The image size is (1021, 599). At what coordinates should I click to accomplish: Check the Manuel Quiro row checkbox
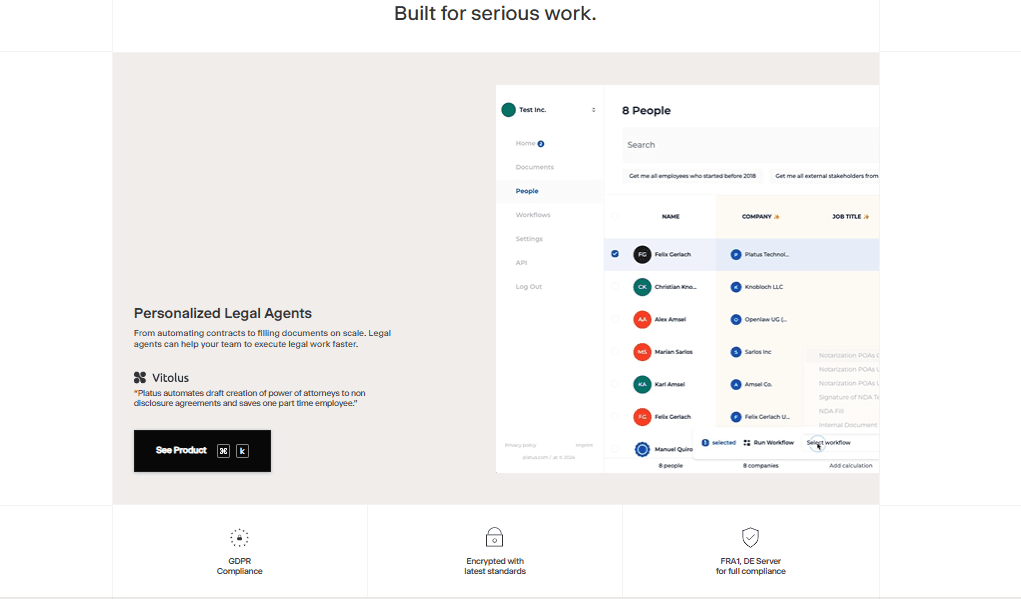point(615,449)
